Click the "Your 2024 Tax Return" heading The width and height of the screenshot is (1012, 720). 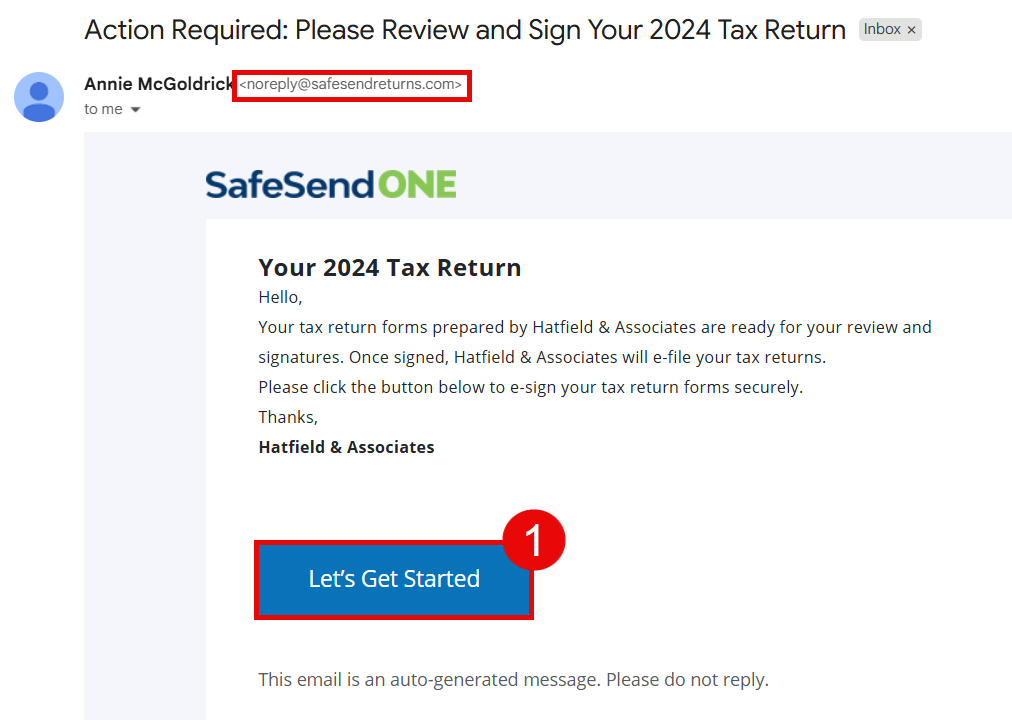389,268
